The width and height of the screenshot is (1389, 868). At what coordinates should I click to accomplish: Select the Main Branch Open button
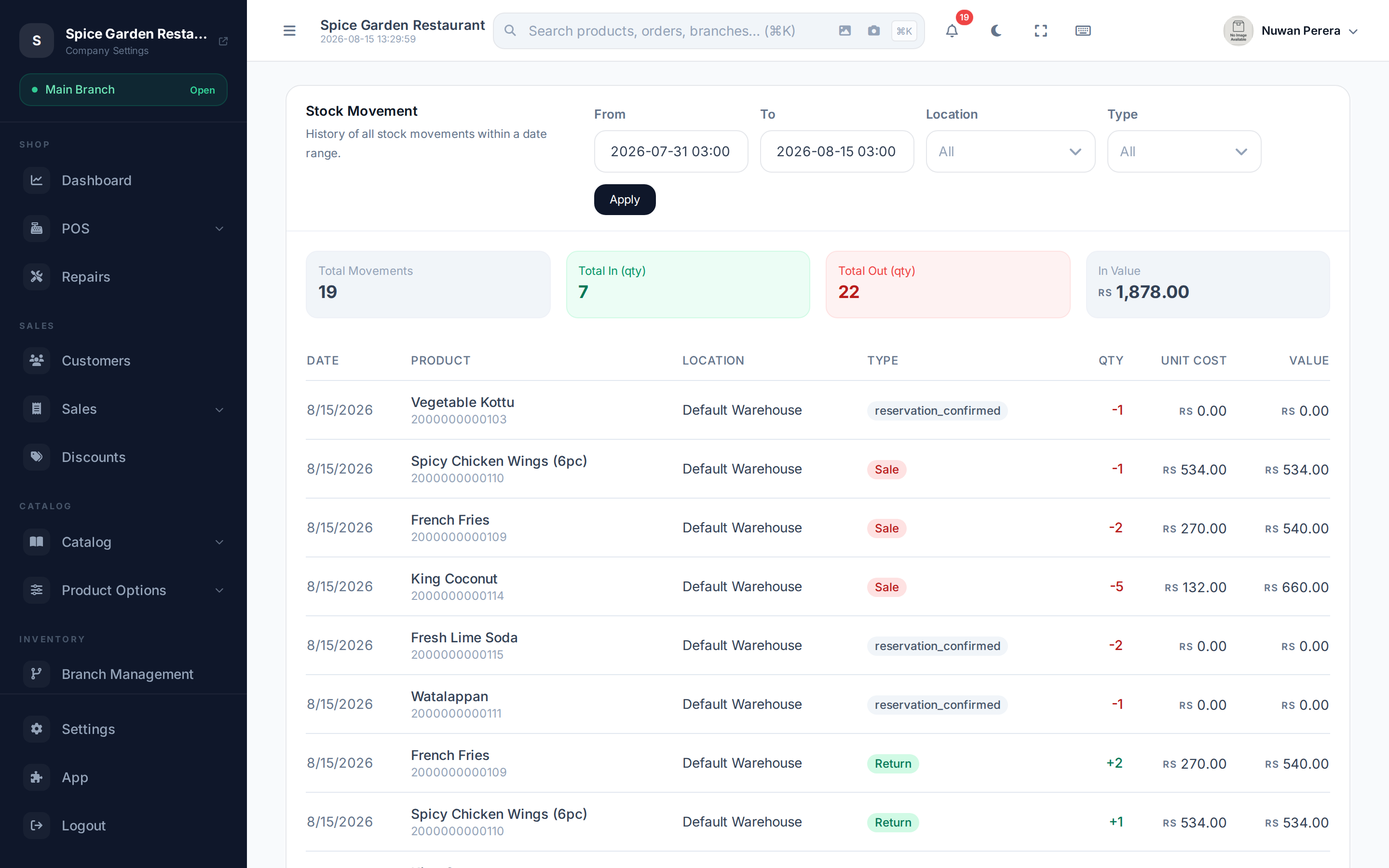(123, 90)
